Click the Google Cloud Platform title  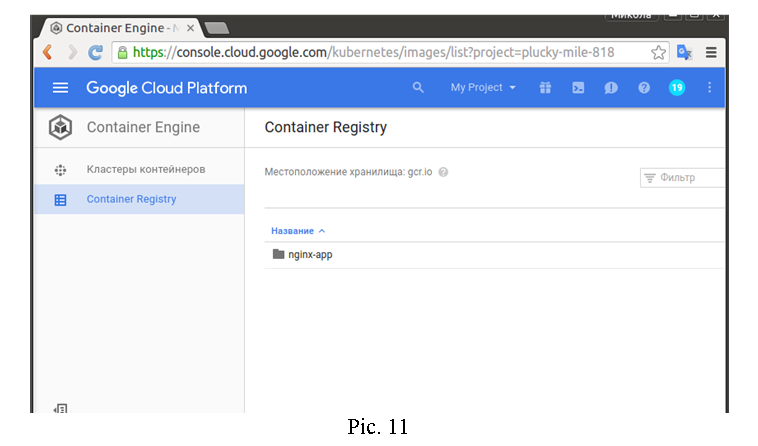point(167,88)
